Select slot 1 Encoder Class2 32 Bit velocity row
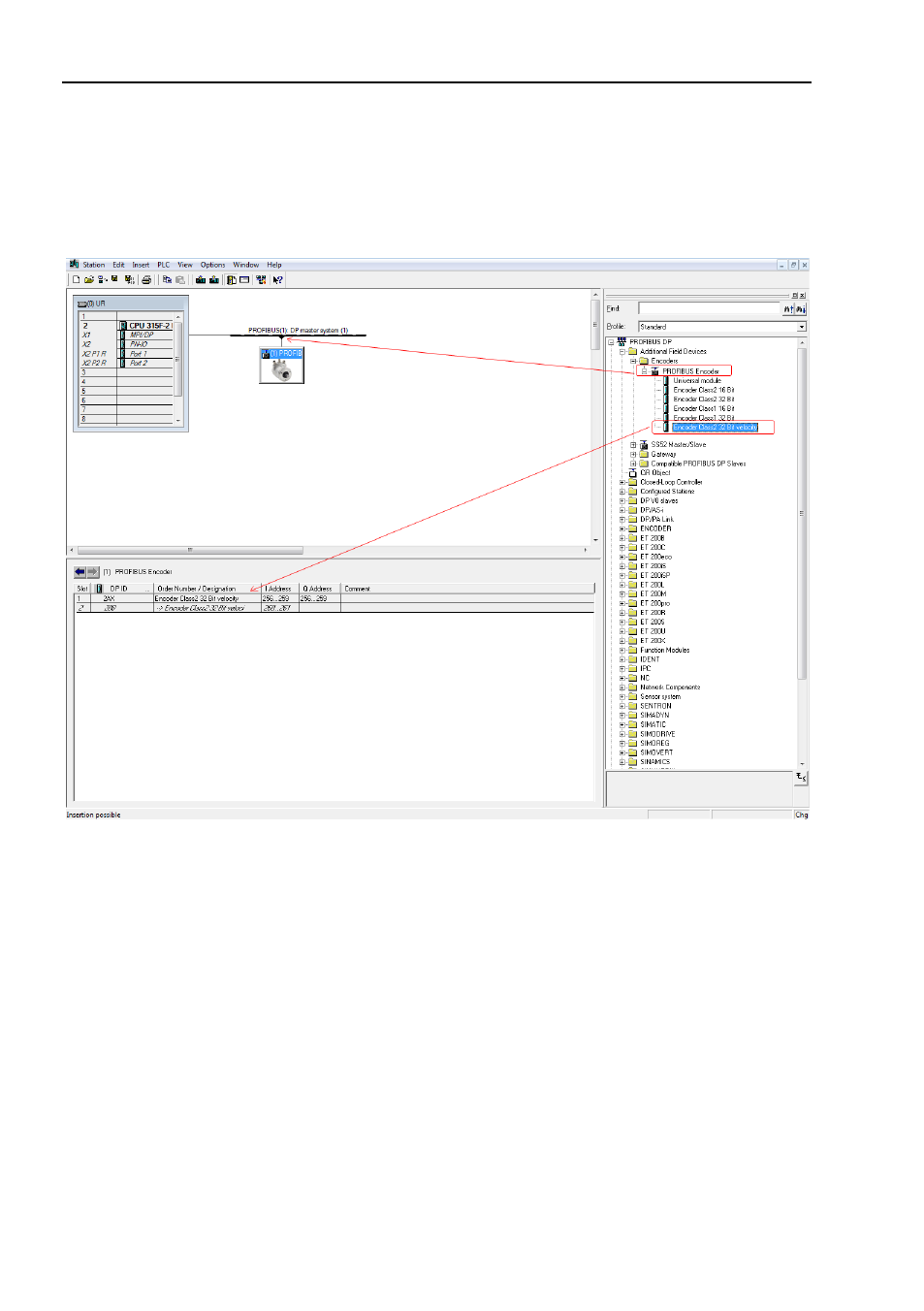 click(335, 599)
